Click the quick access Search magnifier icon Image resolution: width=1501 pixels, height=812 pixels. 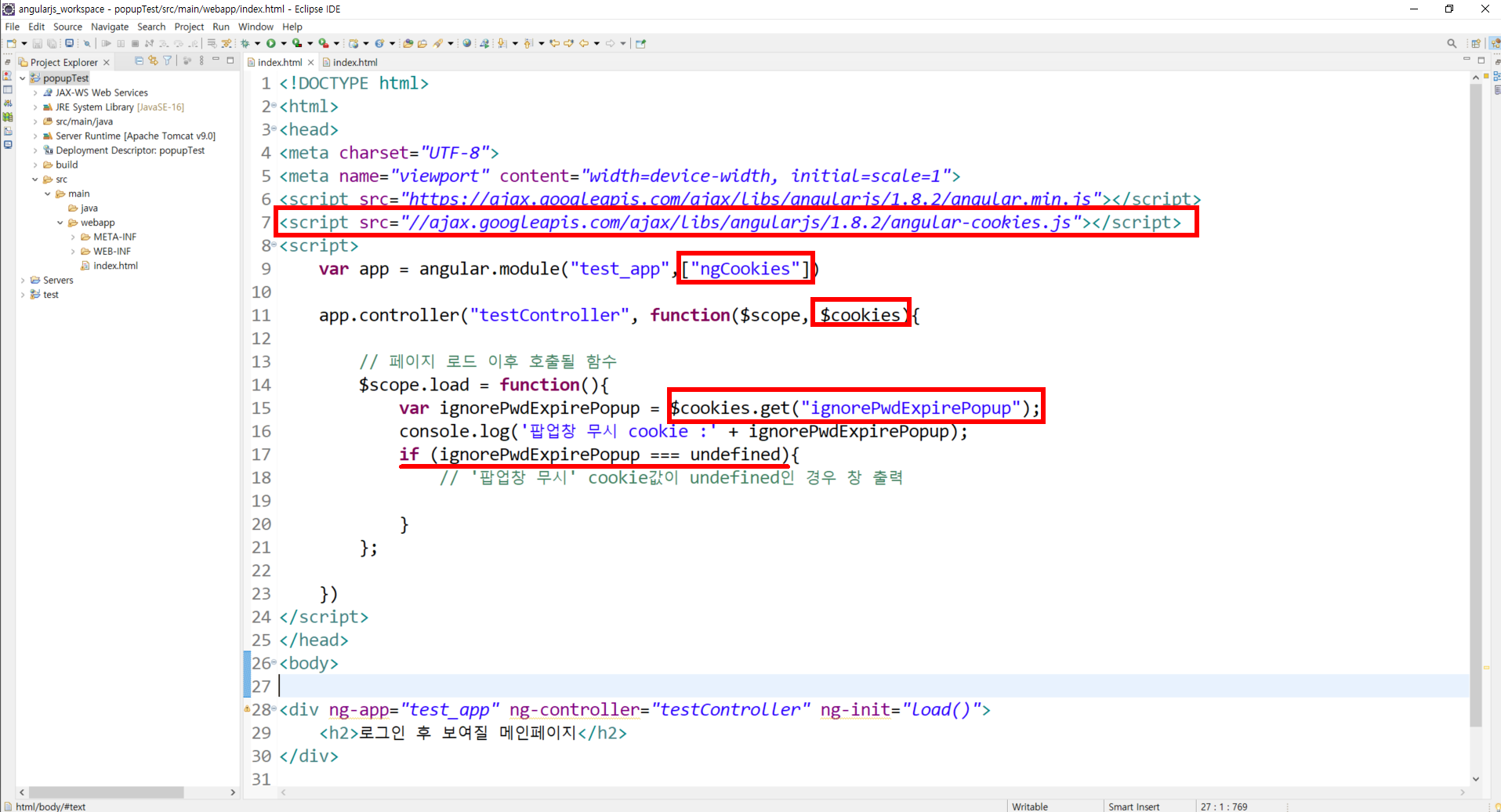tap(1452, 43)
